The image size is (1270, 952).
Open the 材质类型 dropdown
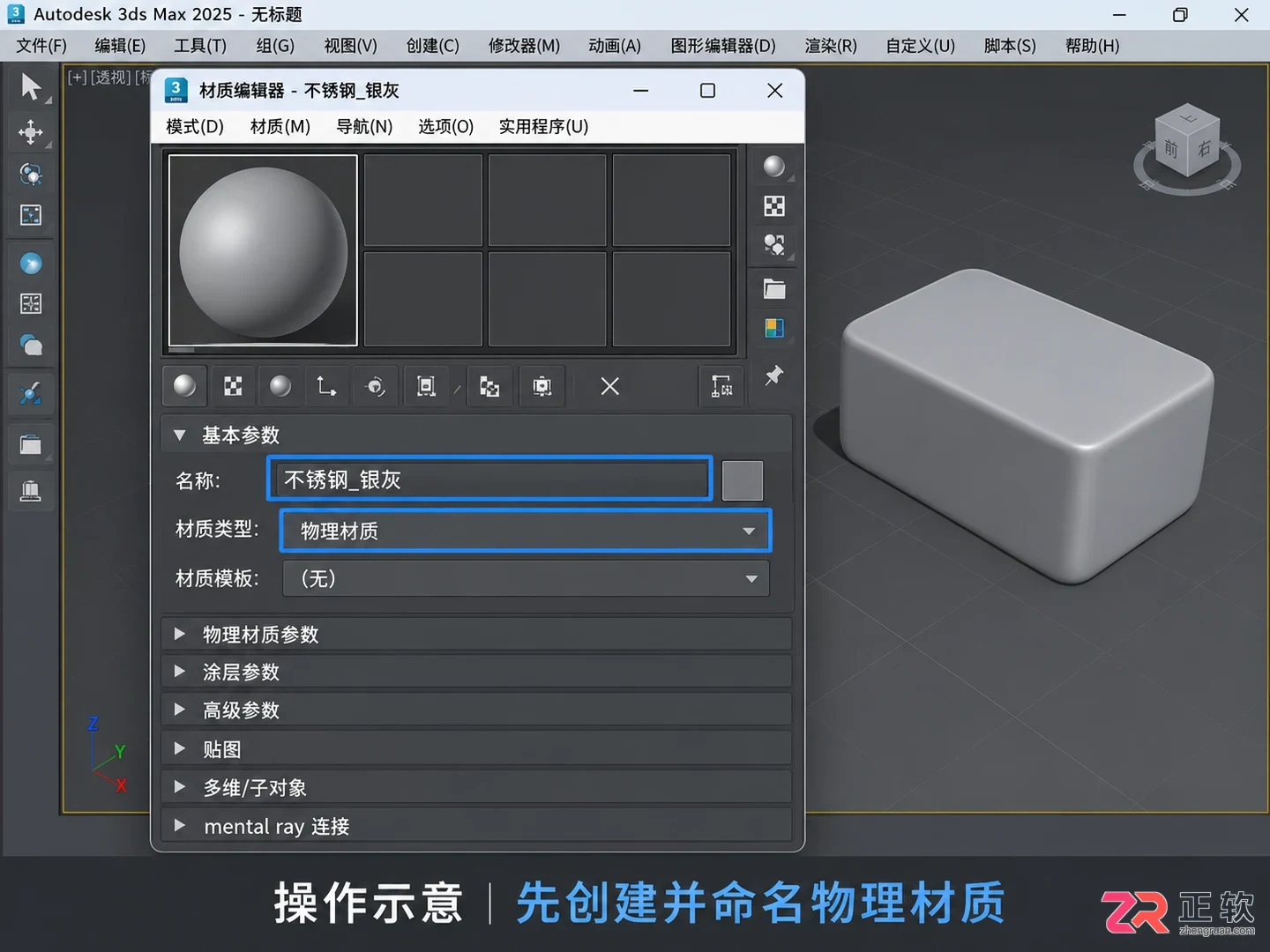[x=526, y=531]
